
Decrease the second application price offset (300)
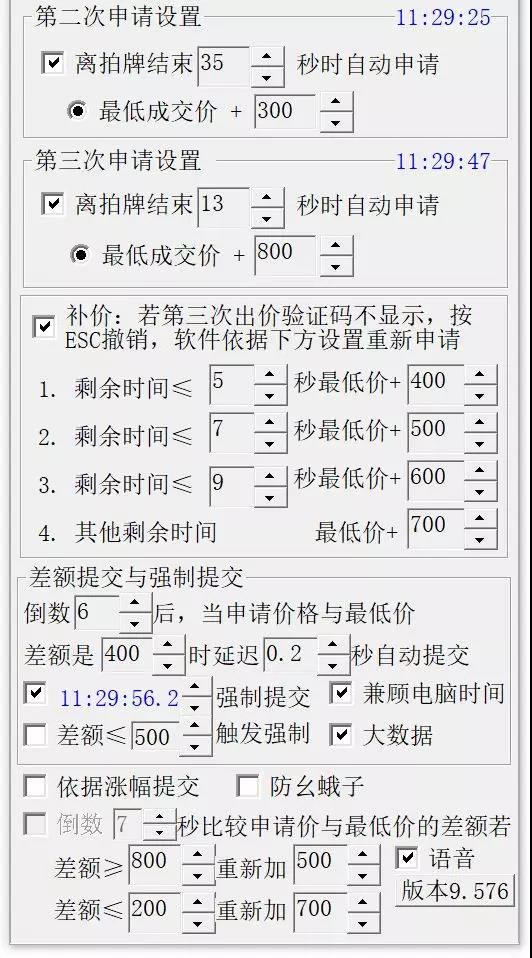point(335,122)
